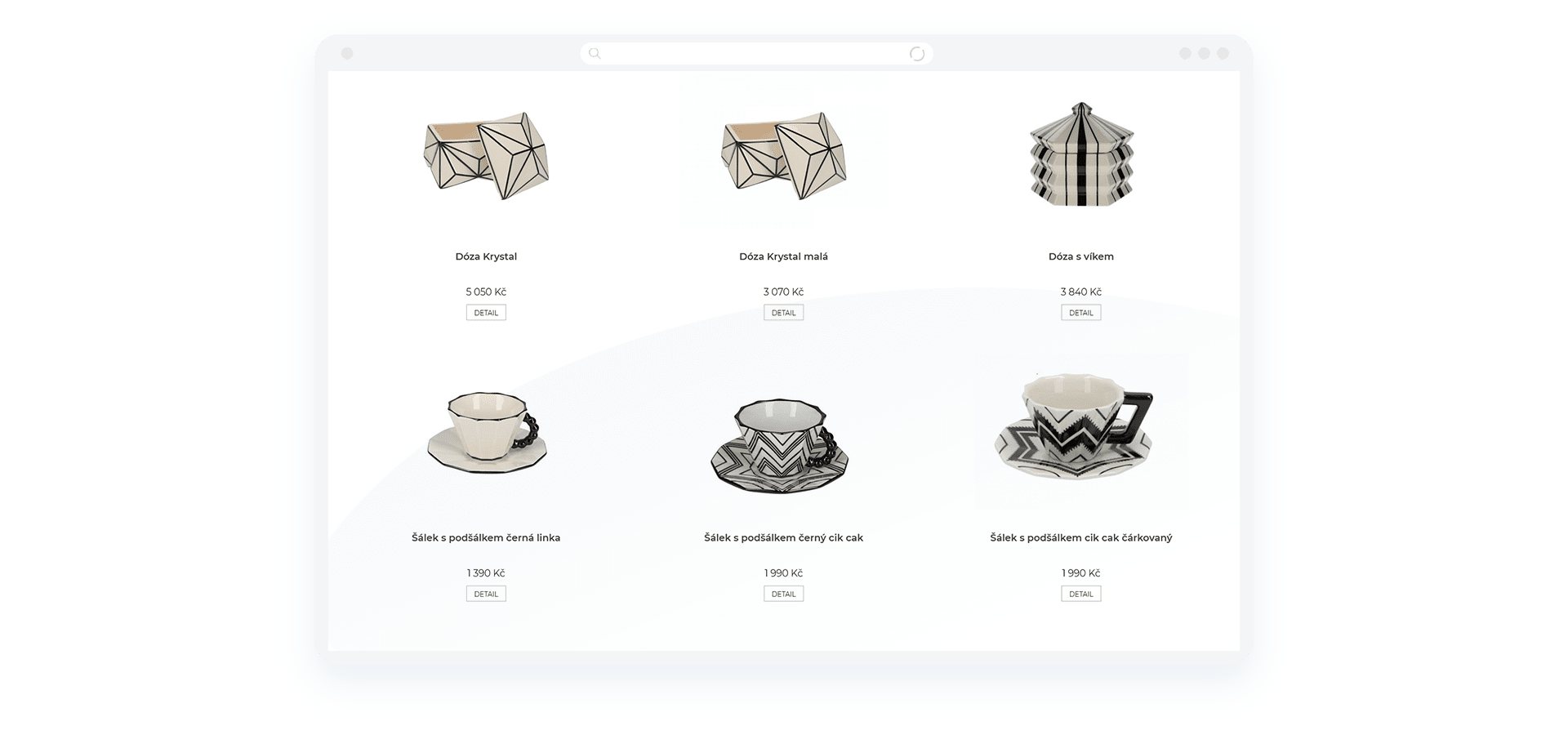
Task: Select the Dóza Krystal product title
Action: (x=486, y=256)
